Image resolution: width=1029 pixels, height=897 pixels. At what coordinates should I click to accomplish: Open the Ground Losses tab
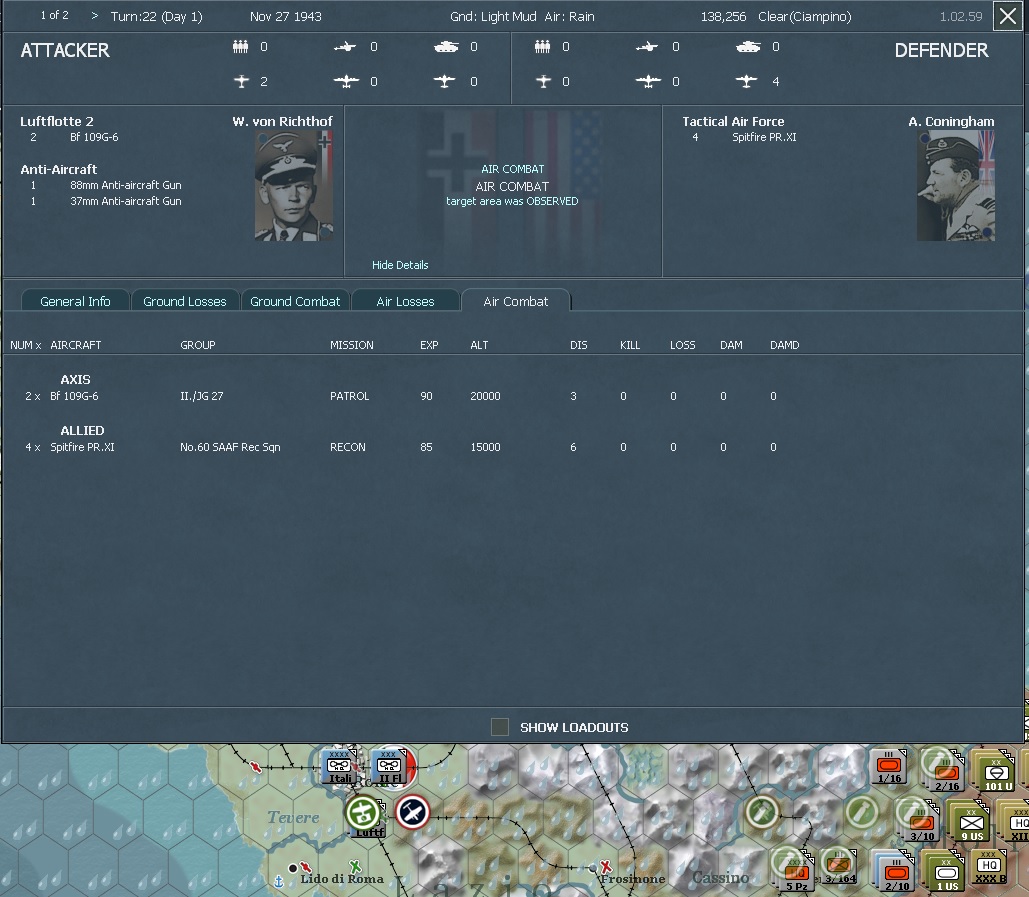185,300
